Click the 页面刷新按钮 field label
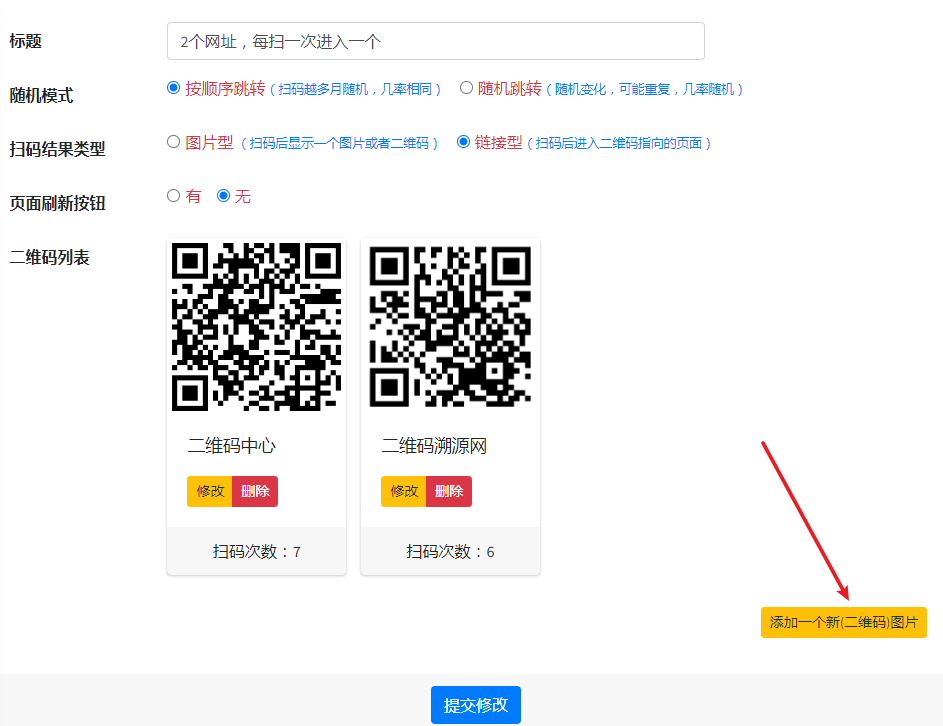This screenshot has height=726, width=943. [x=57, y=203]
